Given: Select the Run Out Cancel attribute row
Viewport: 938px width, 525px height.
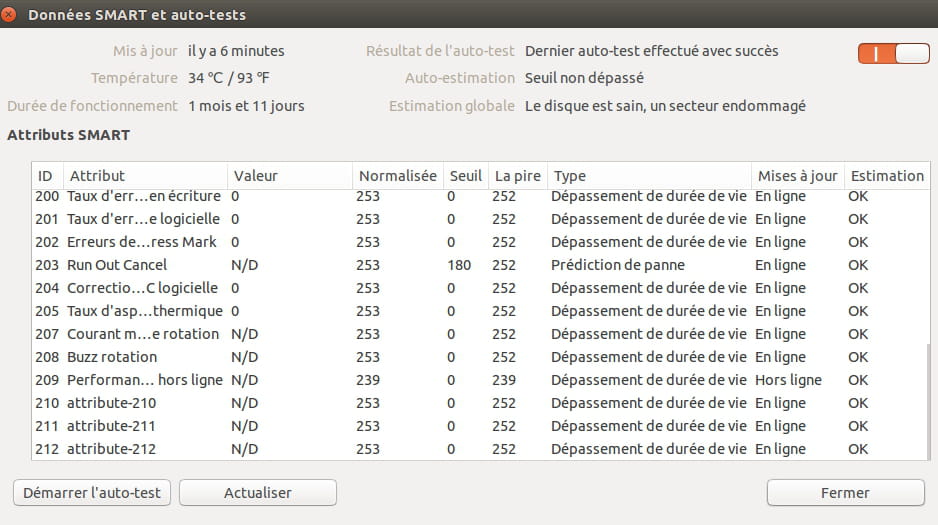Looking at the screenshot, I should click(x=479, y=265).
